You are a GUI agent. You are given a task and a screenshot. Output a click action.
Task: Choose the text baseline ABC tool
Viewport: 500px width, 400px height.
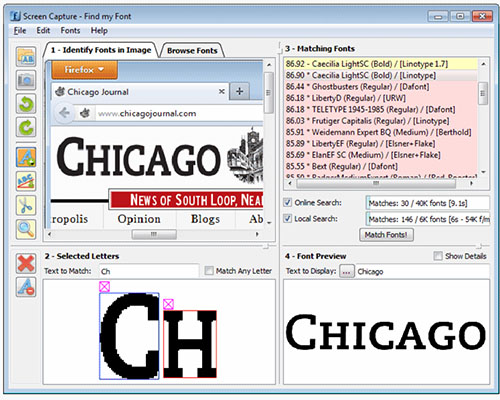point(26,181)
